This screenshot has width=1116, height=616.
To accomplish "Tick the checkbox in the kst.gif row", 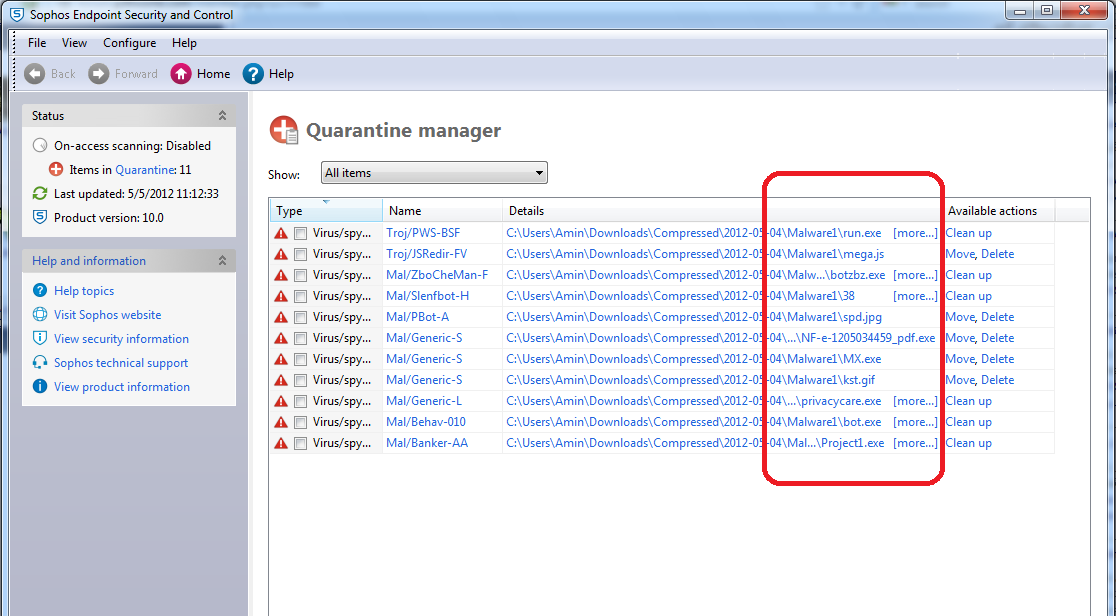I will pos(300,380).
